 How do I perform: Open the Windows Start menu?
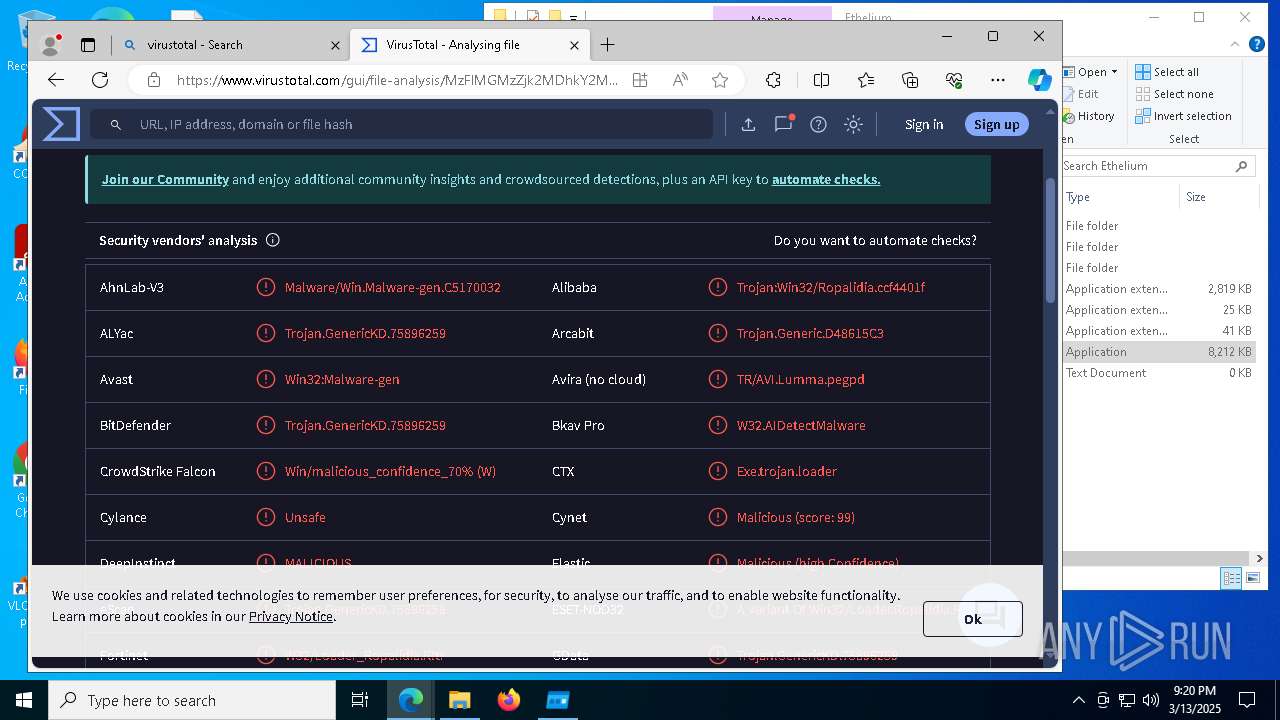coord(24,700)
